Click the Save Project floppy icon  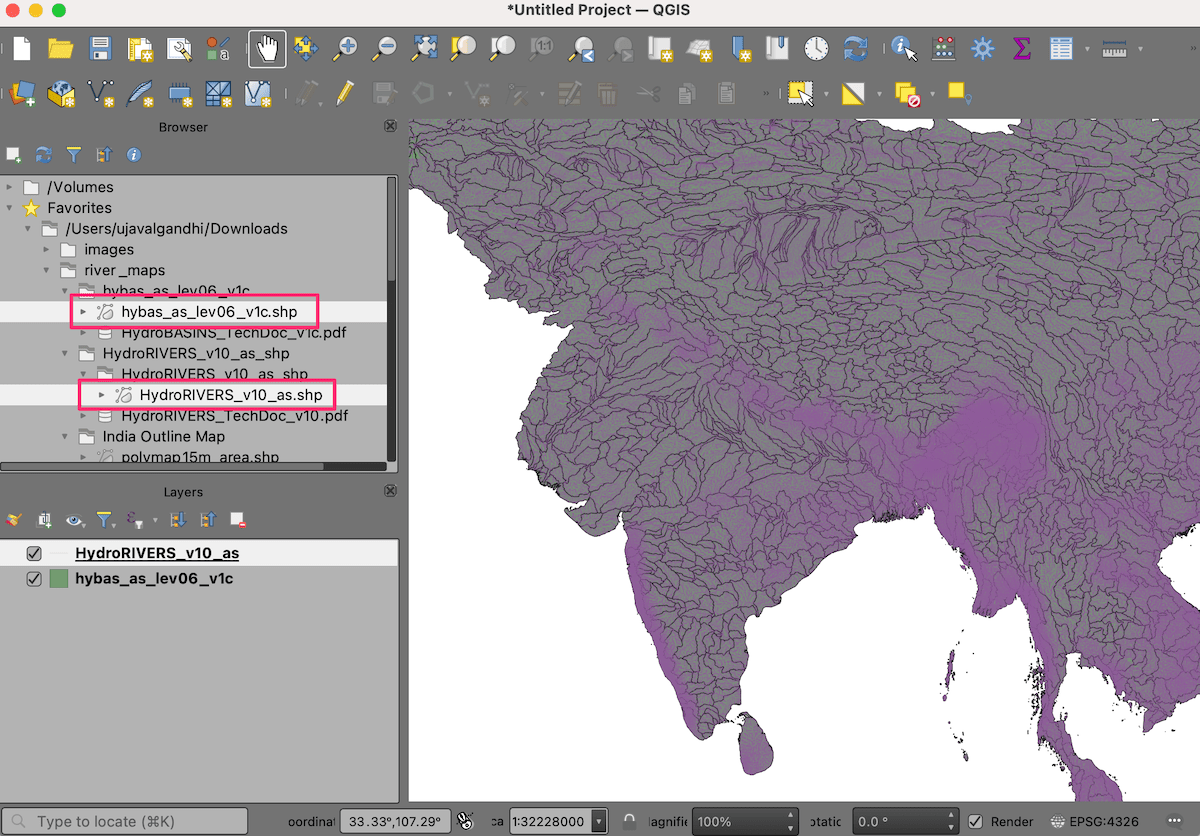[100, 48]
